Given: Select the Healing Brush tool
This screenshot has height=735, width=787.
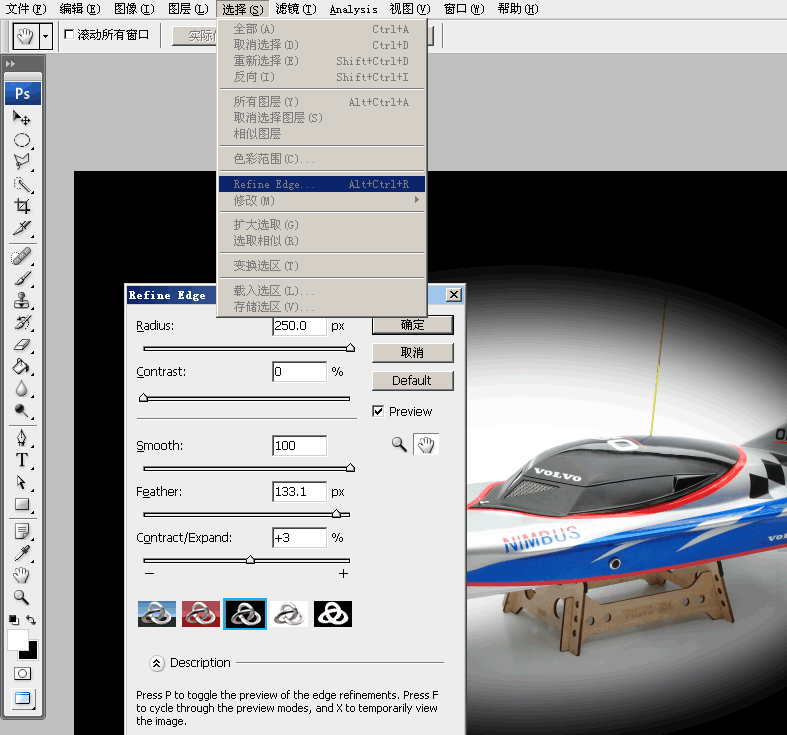Looking at the screenshot, I should [x=21, y=257].
